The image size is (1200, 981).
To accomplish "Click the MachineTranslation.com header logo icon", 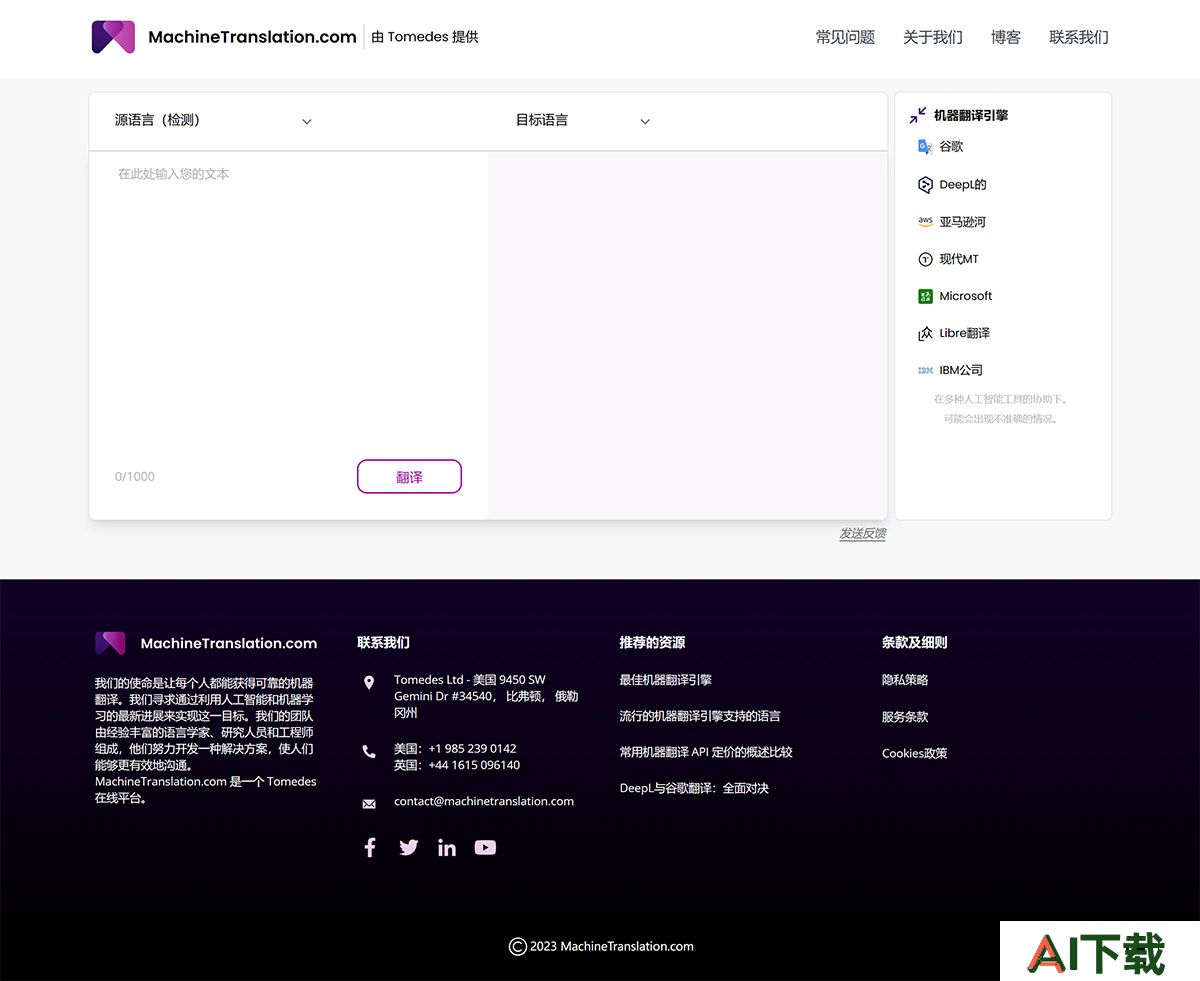I will coord(113,37).
